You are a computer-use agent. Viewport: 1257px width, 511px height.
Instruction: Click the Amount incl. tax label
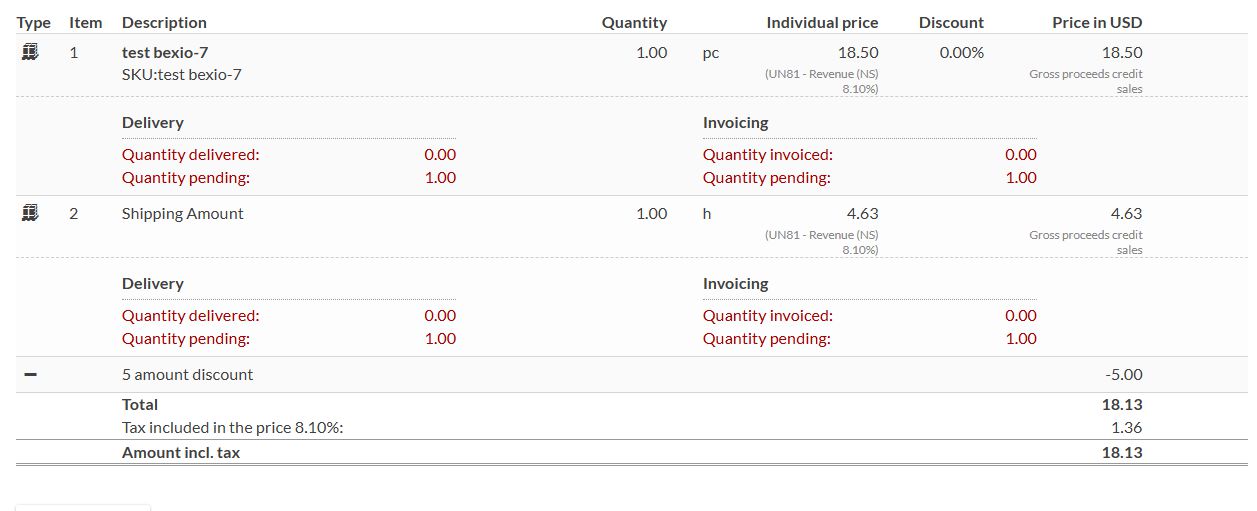click(x=181, y=452)
